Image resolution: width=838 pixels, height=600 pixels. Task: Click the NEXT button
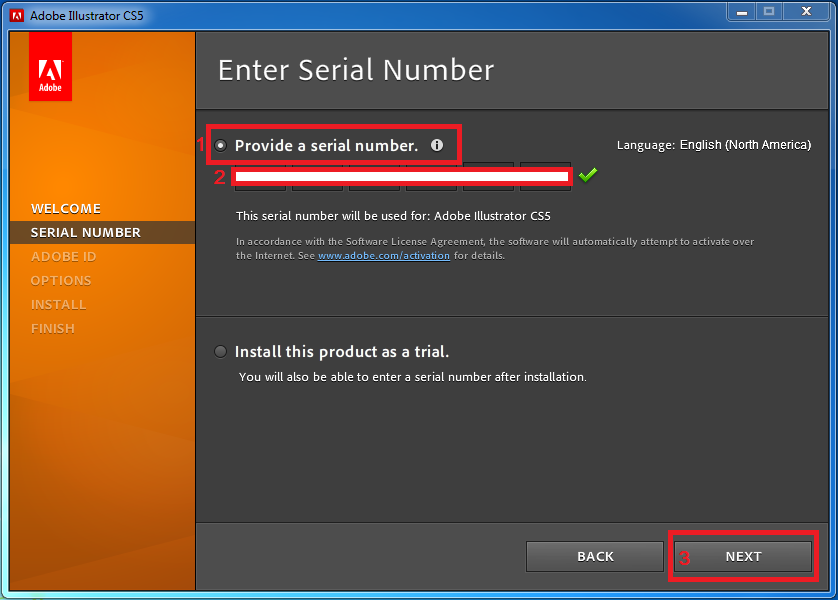point(743,556)
